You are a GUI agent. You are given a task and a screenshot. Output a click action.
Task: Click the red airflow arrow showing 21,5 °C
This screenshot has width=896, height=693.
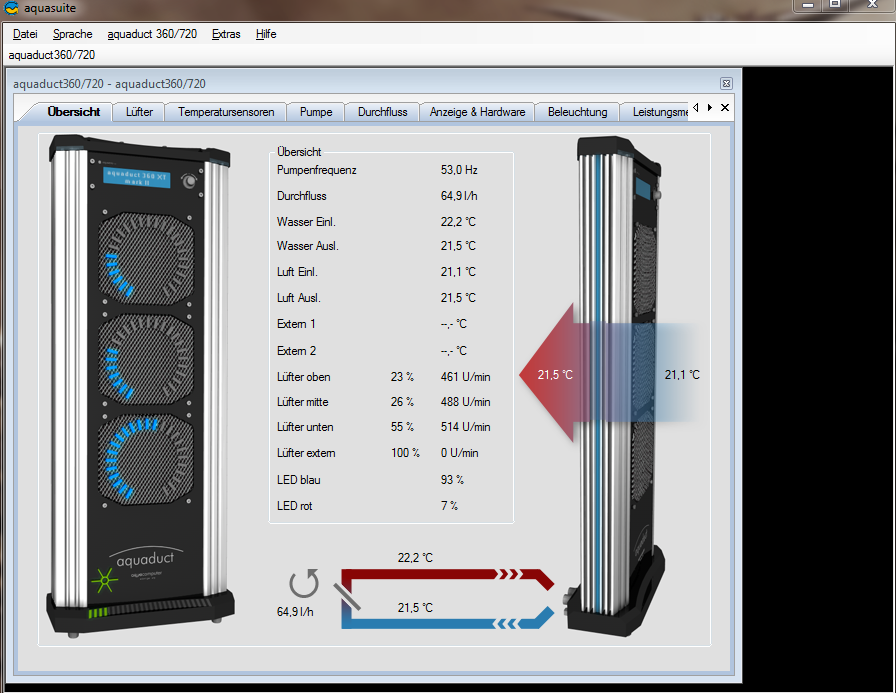(554, 373)
